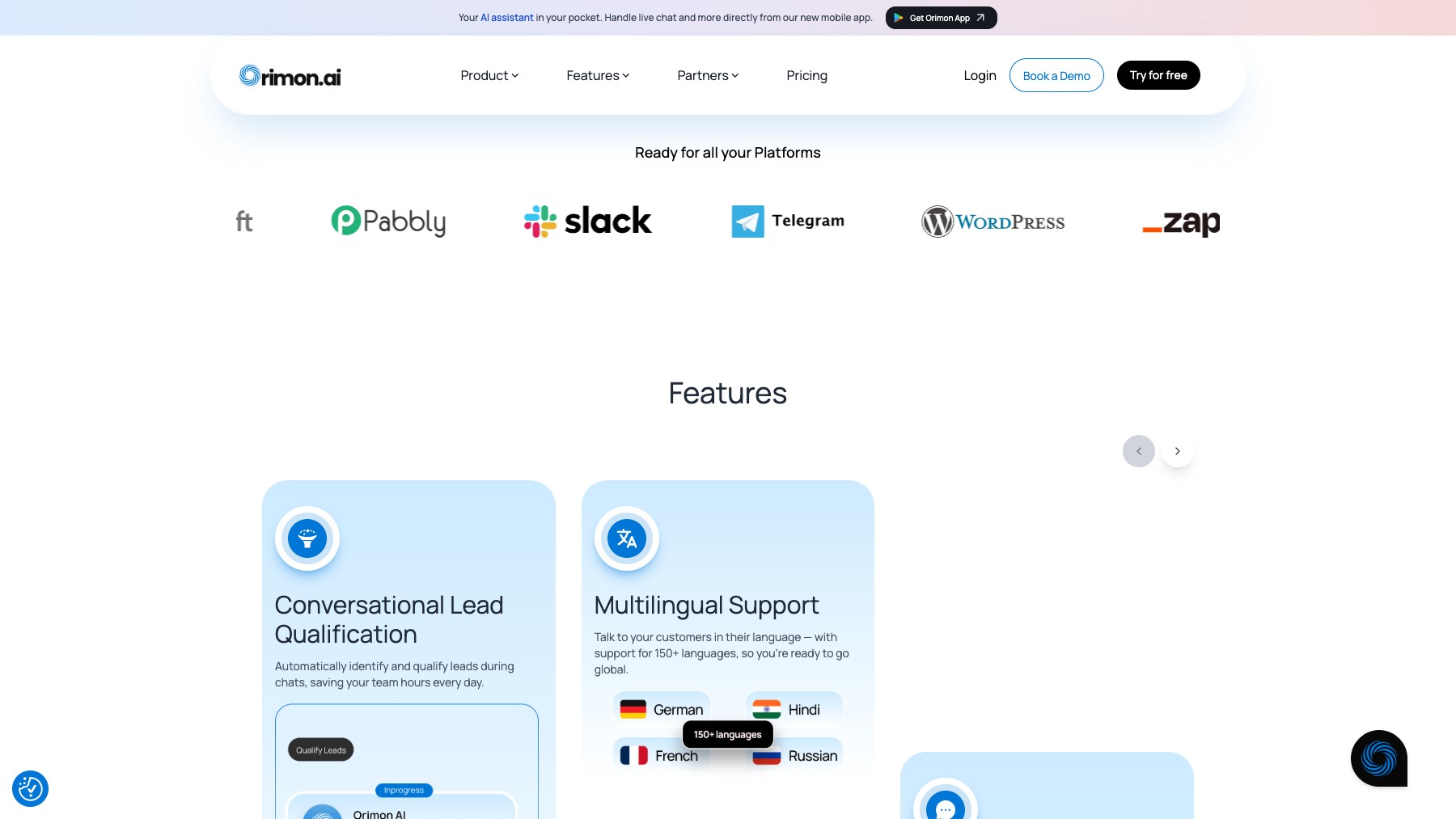
Task: Click the AI assistant link in banner
Action: [x=507, y=18]
